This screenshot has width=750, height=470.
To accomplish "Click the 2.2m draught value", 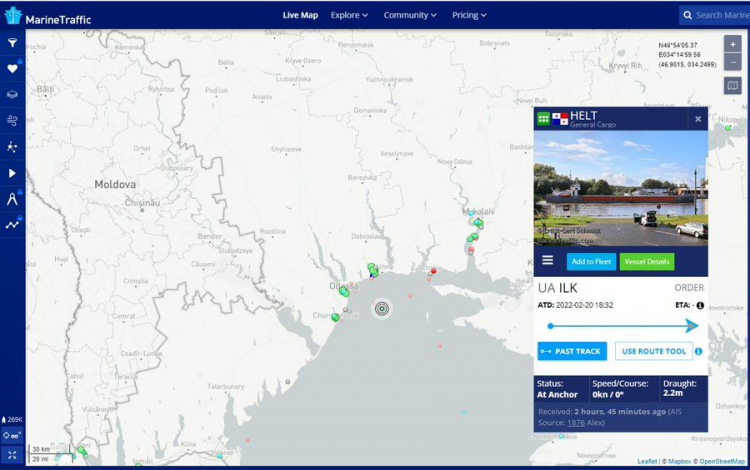I will pos(673,393).
